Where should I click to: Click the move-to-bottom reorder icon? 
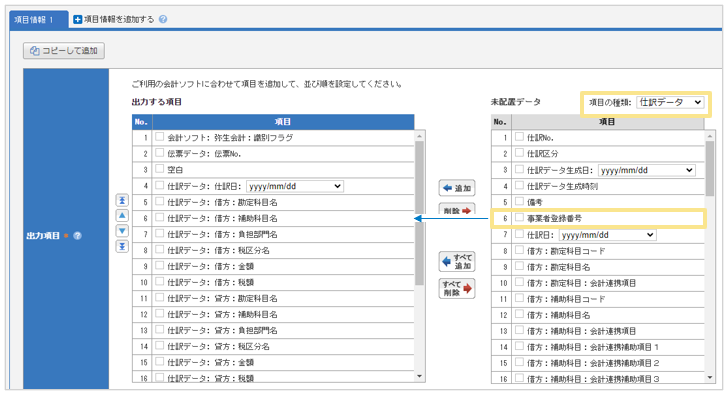[122, 246]
